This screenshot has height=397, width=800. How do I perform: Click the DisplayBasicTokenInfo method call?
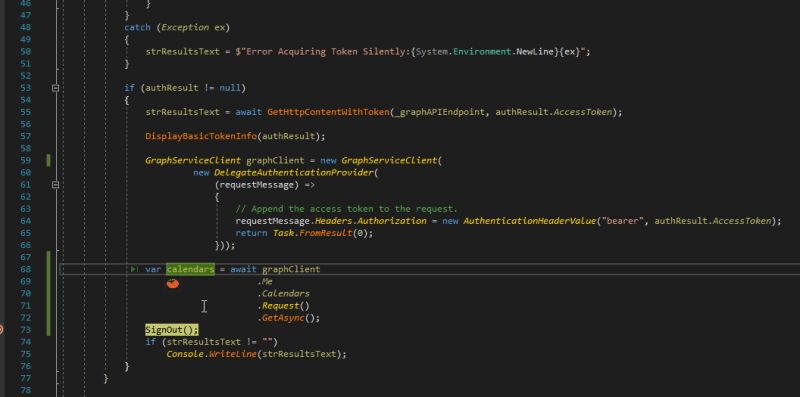click(x=201, y=136)
